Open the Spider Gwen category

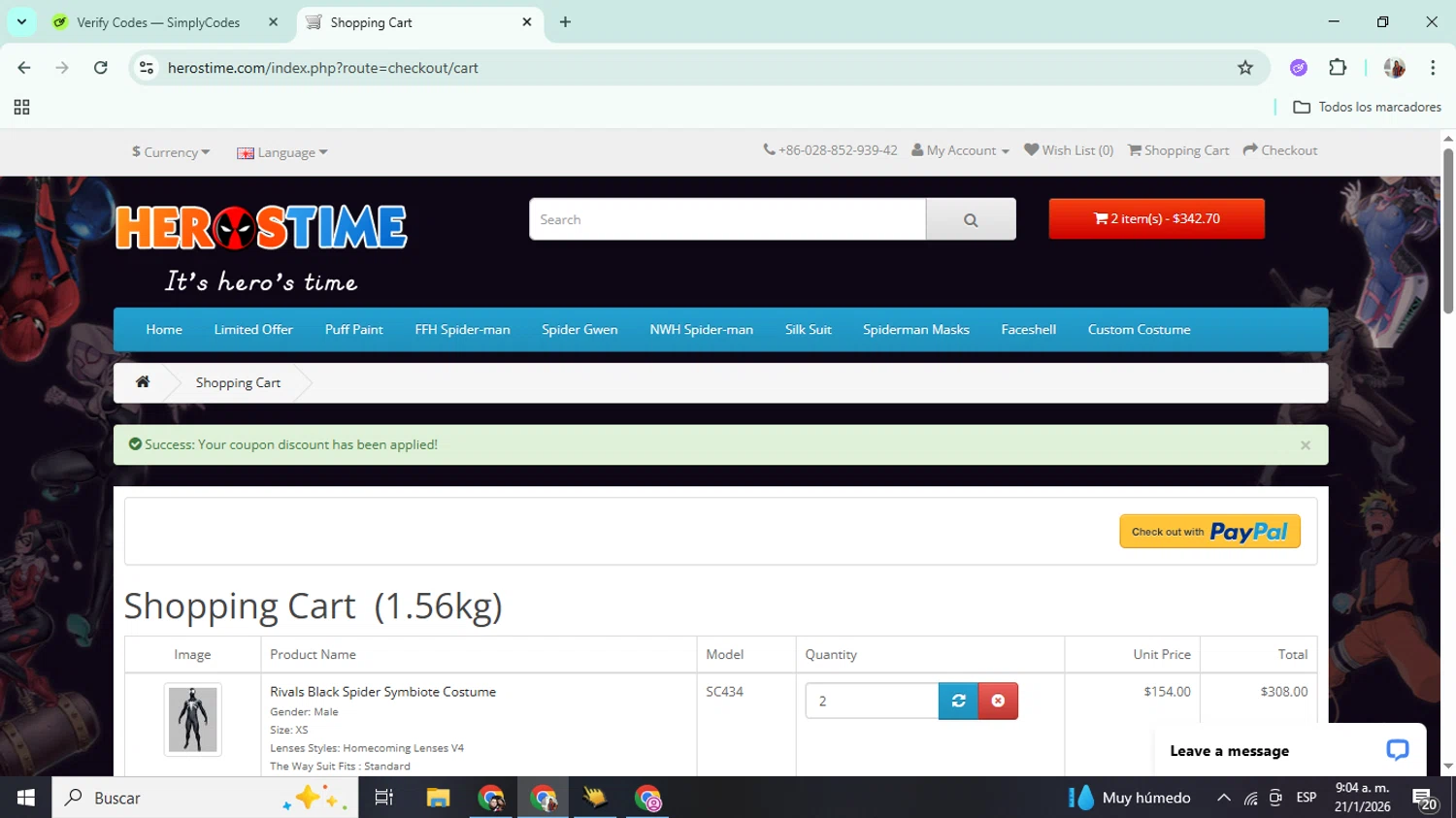[x=579, y=330]
